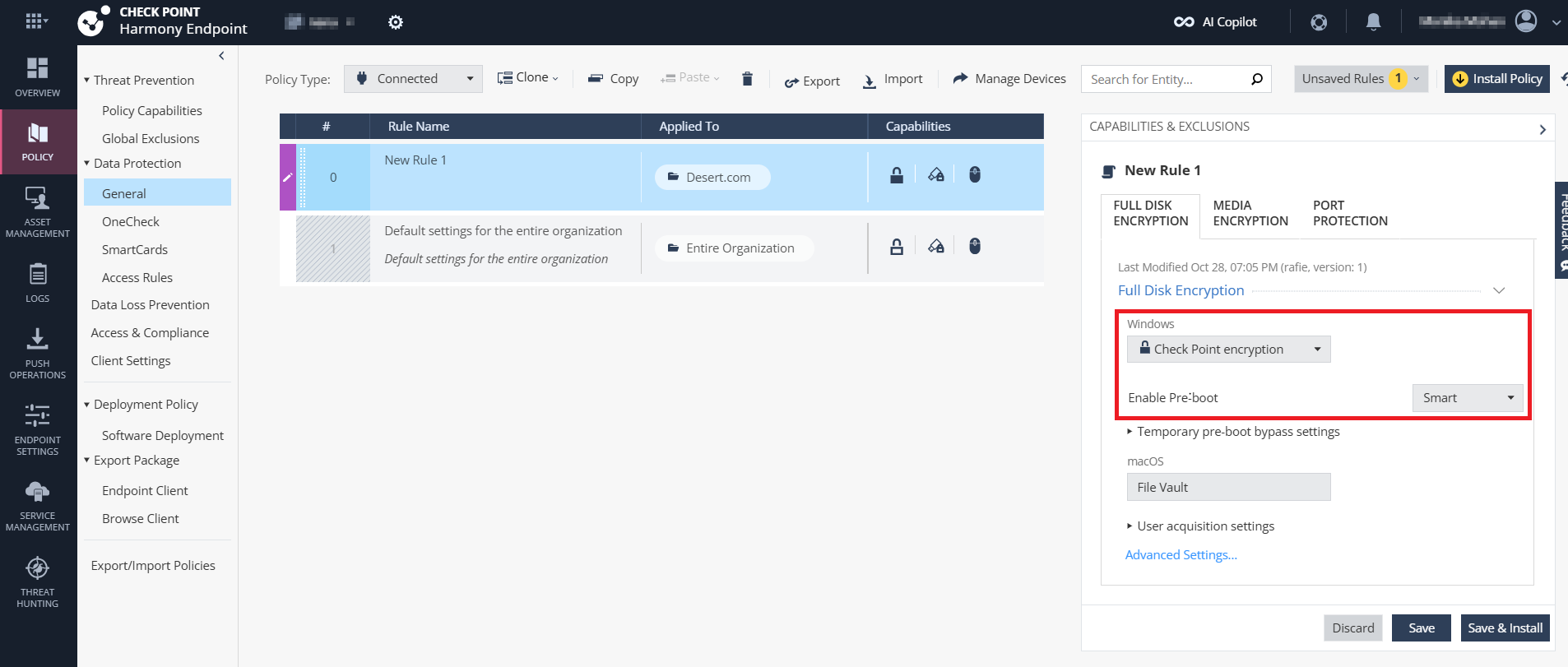Screen dimensions: 1568x667
Task: Open Logs section
Action: point(38,283)
